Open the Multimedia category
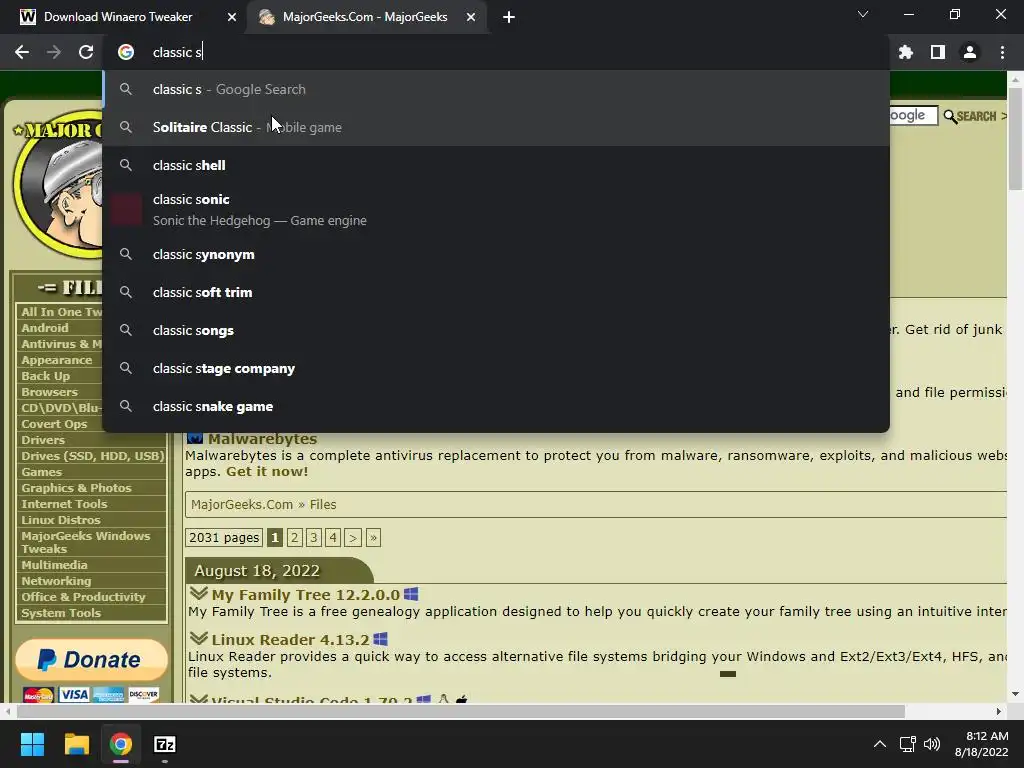 54,565
